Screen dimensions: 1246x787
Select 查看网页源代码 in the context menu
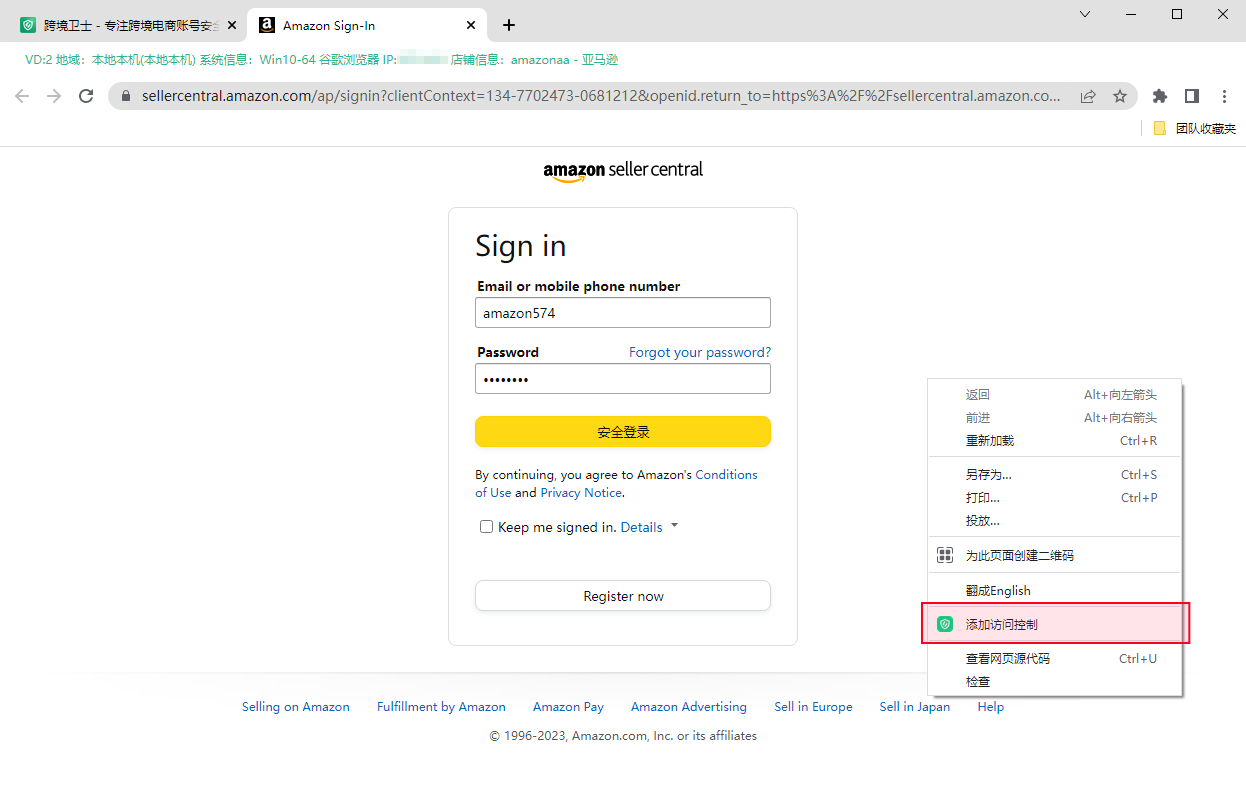click(x=1055, y=659)
